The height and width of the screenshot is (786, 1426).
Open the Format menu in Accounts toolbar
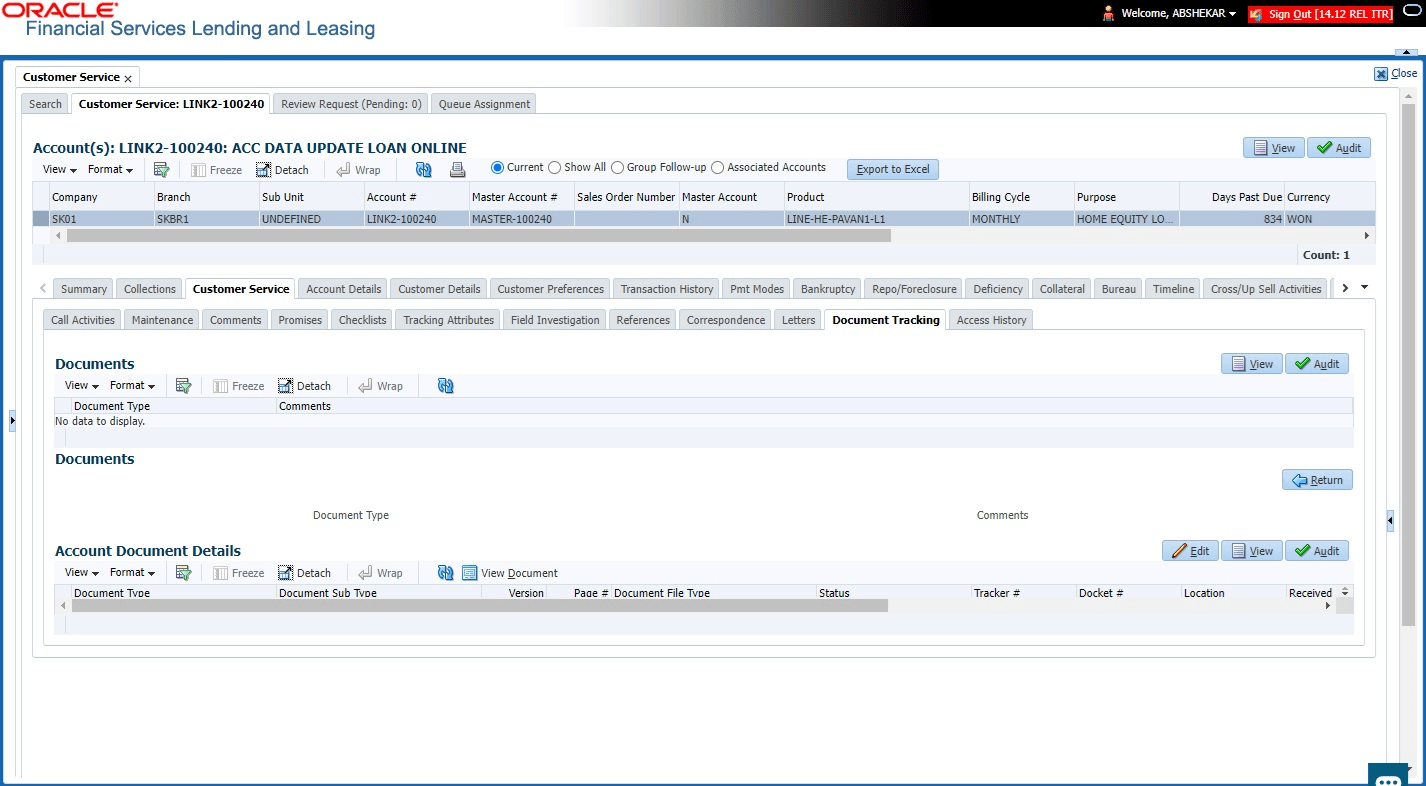110,170
